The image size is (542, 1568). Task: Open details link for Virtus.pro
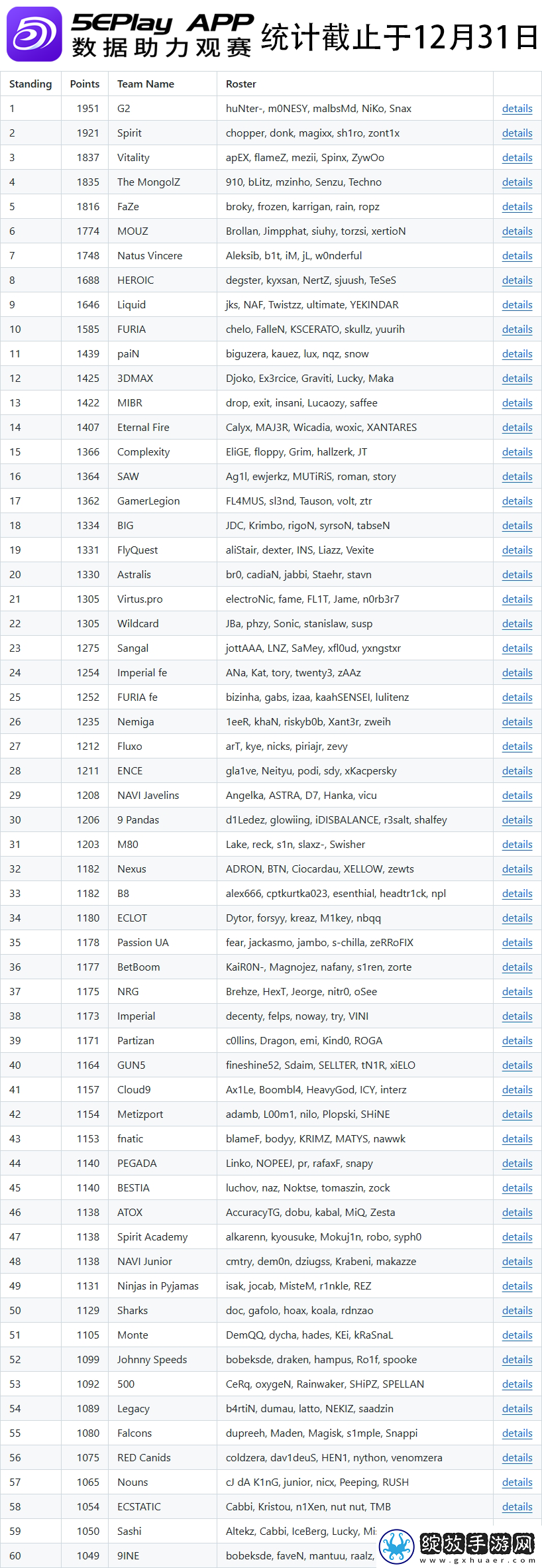(x=517, y=599)
